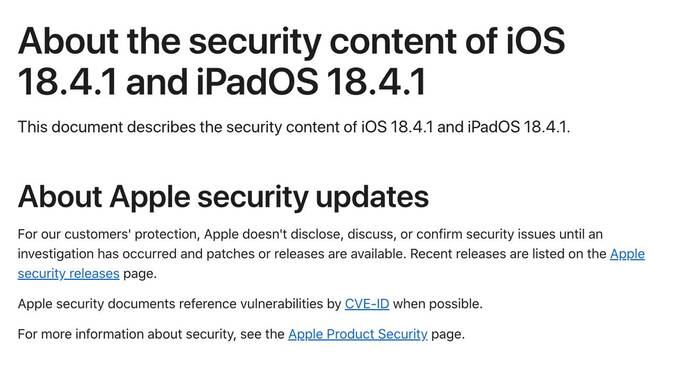The image size is (680, 378).
Task: Click the words 'when possible.' after CVE-ID
Action: tap(438, 304)
